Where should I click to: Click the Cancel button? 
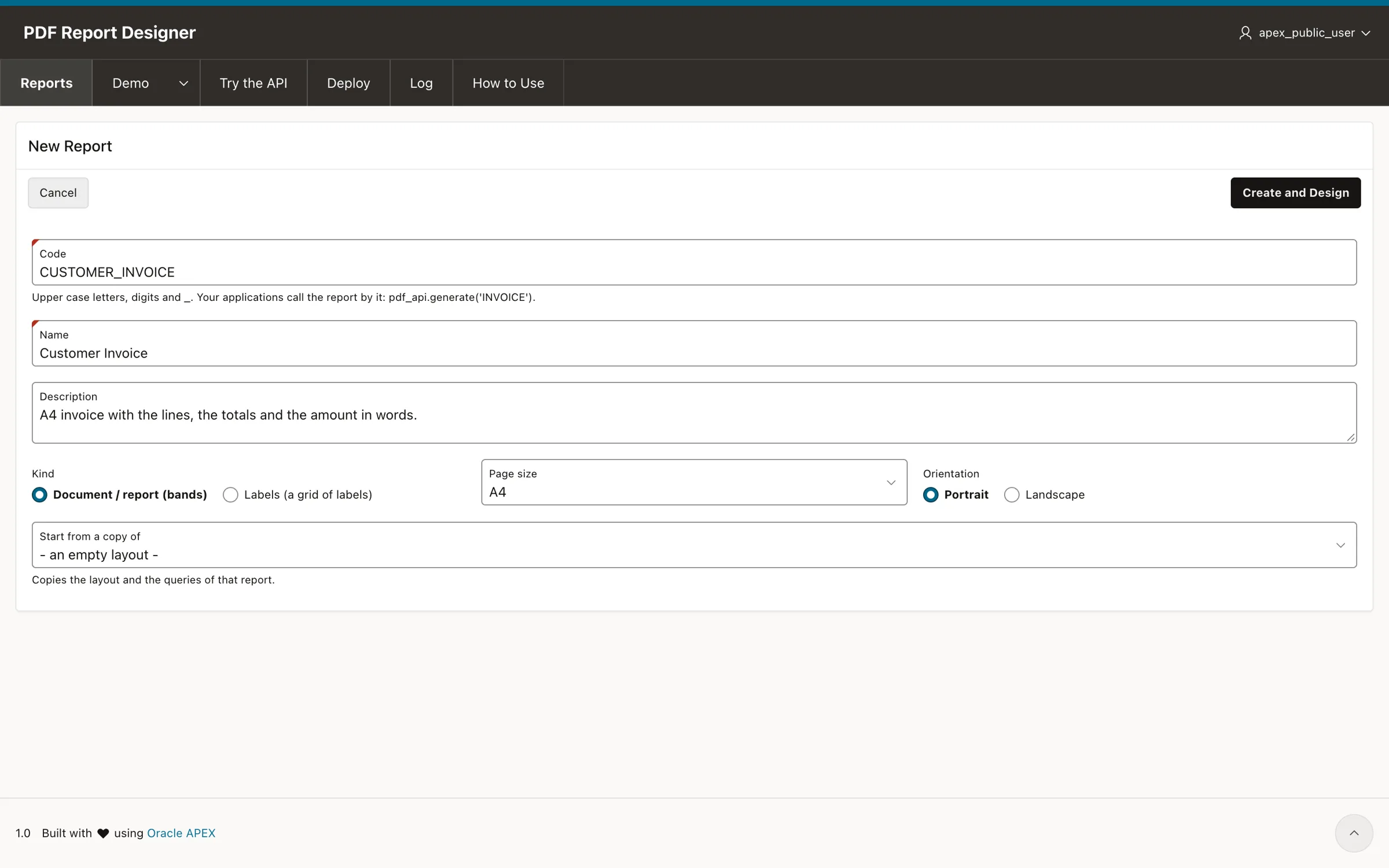[58, 193]
